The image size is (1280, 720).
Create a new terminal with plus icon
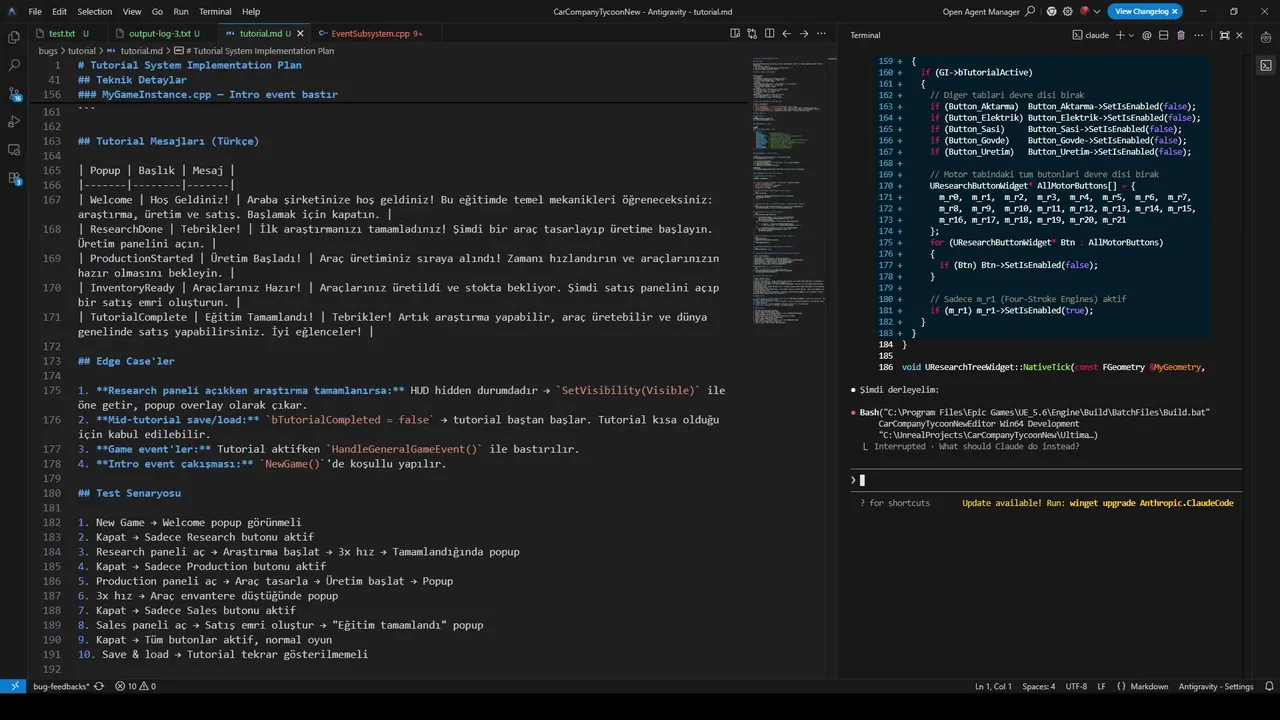1120,35
